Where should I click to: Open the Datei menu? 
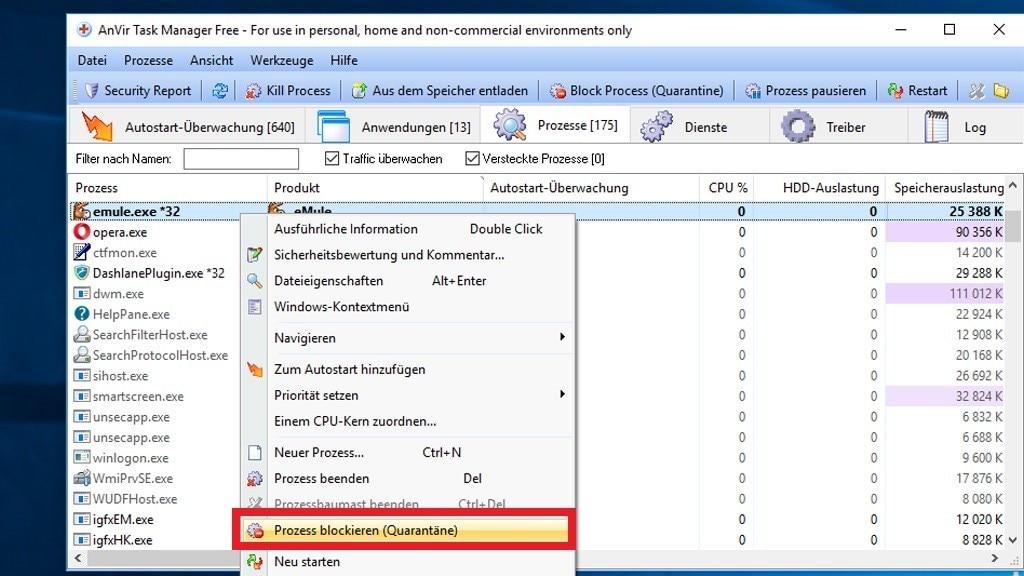coord(92,60)
